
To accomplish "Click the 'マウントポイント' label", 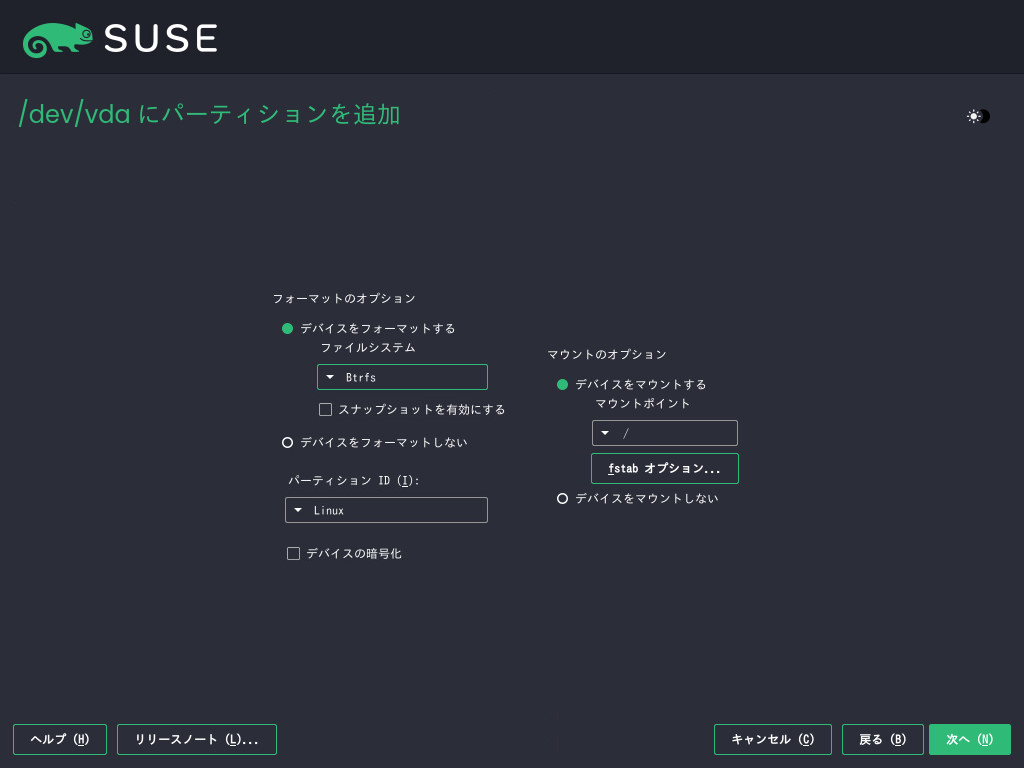I will click(643, 404).
